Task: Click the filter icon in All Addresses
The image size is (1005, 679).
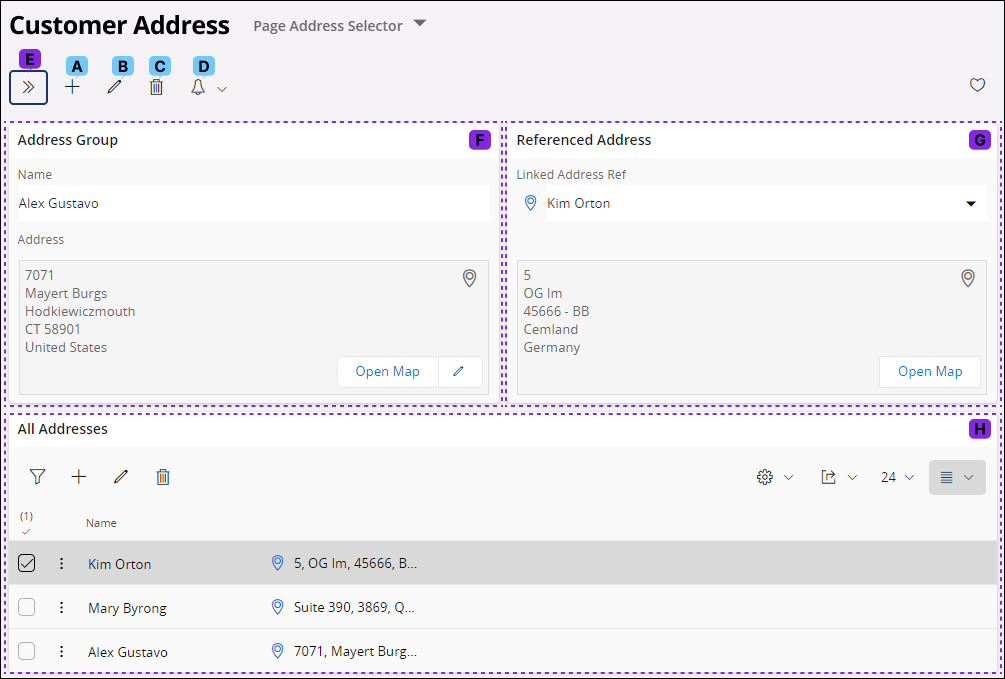Action: pyautogui.click(x=37, y=477)
